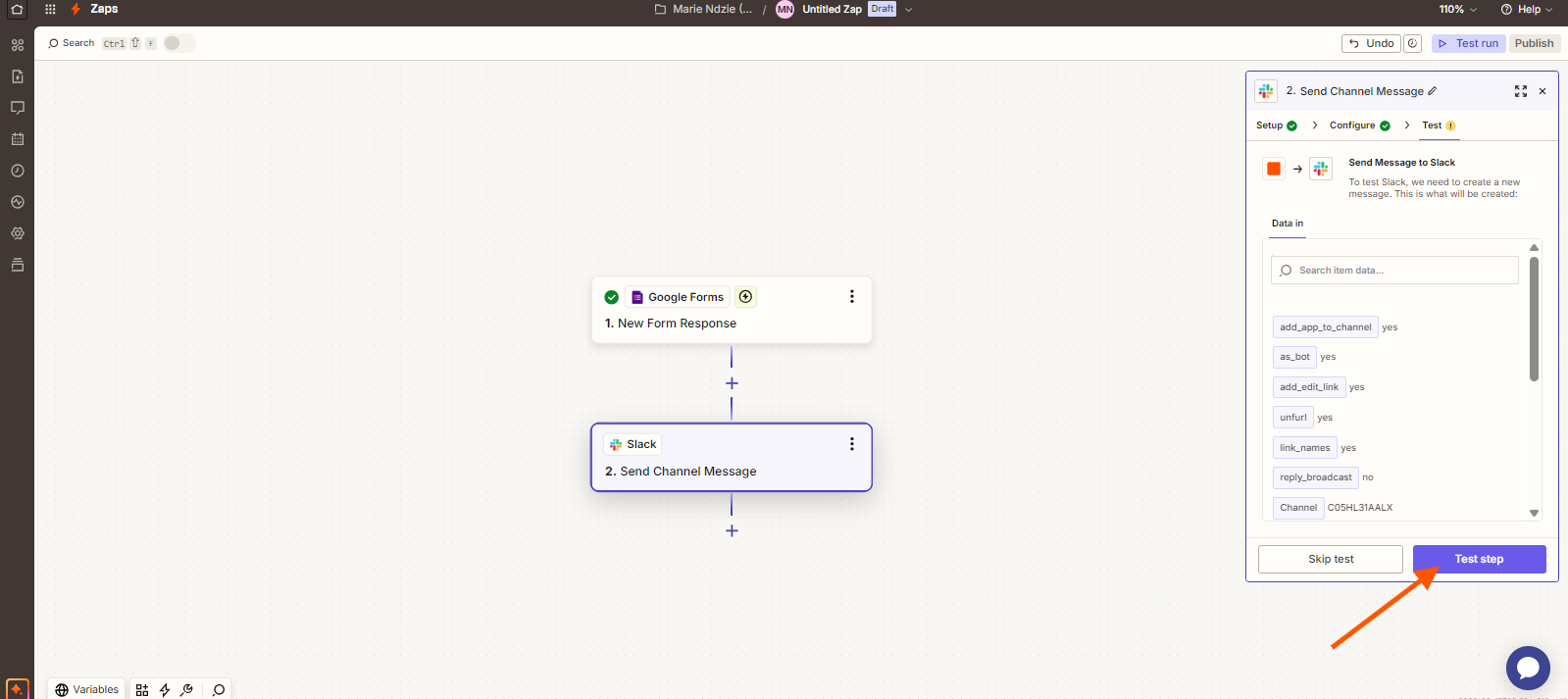This screenshot has height=699, width=1568.
Task: Open the lightning-bolt document icon in left sidebar
Action: pos(18,76)
